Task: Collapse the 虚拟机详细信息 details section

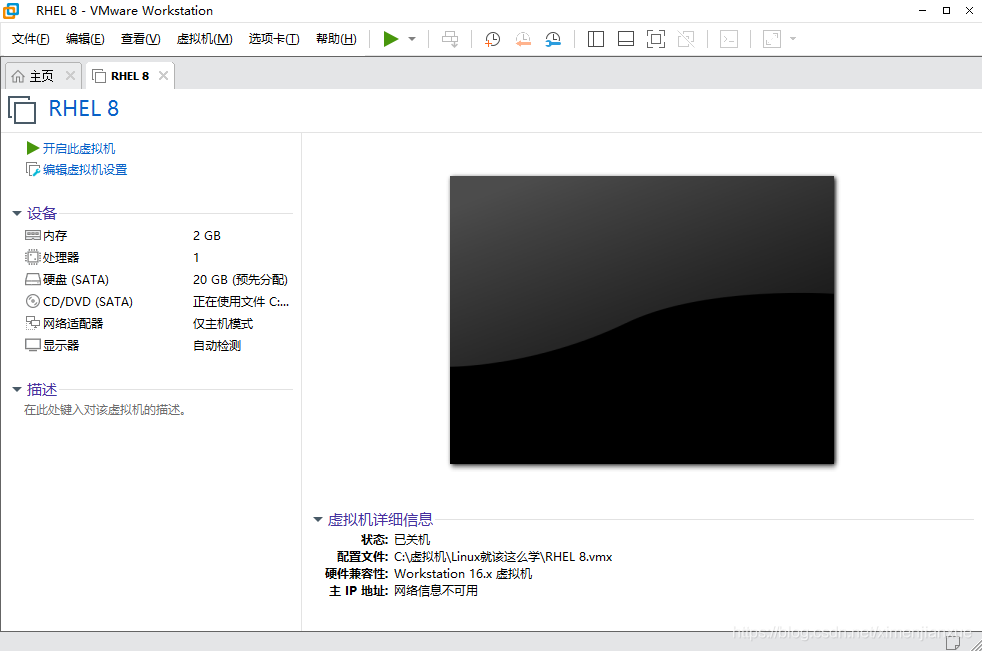Action: point(318,519)
